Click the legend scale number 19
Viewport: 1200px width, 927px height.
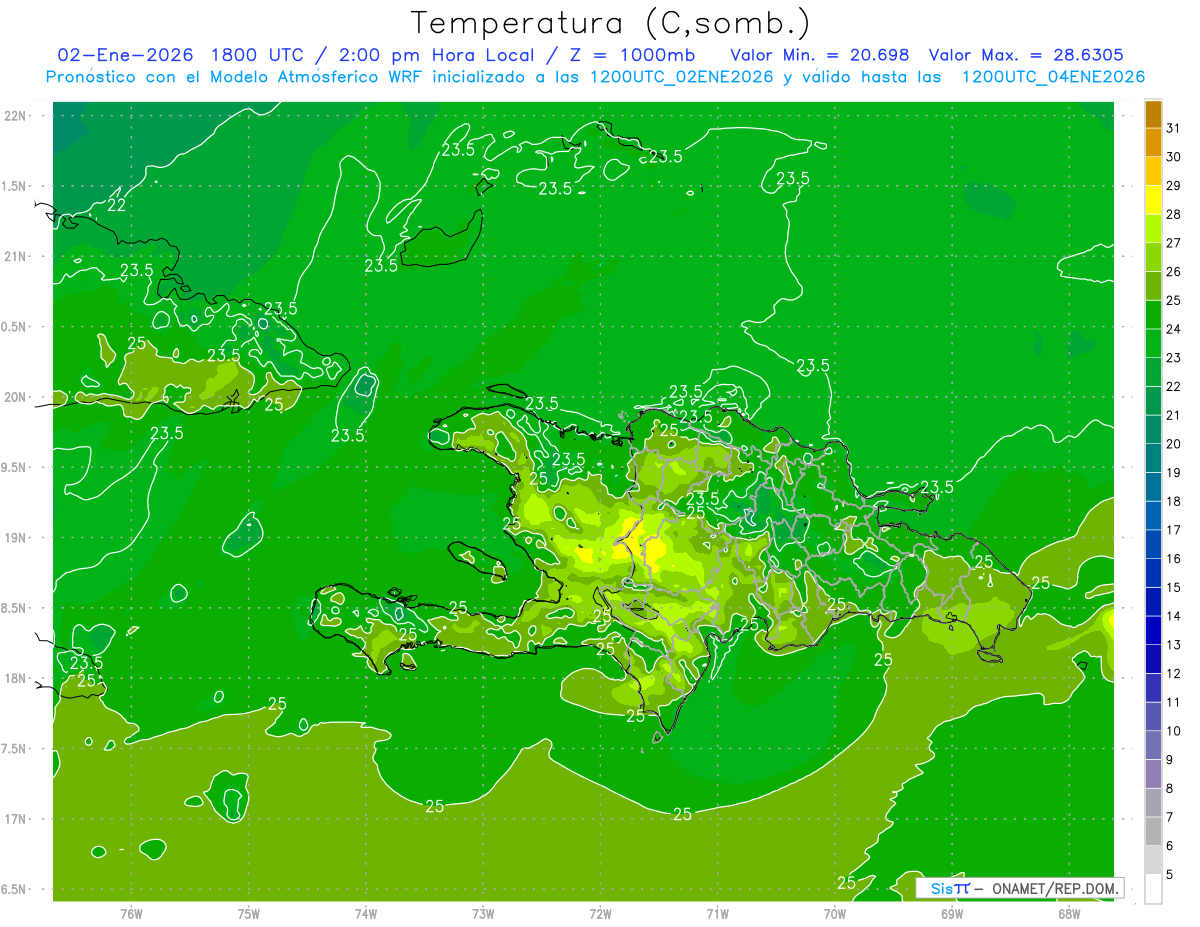point(1174,473)
